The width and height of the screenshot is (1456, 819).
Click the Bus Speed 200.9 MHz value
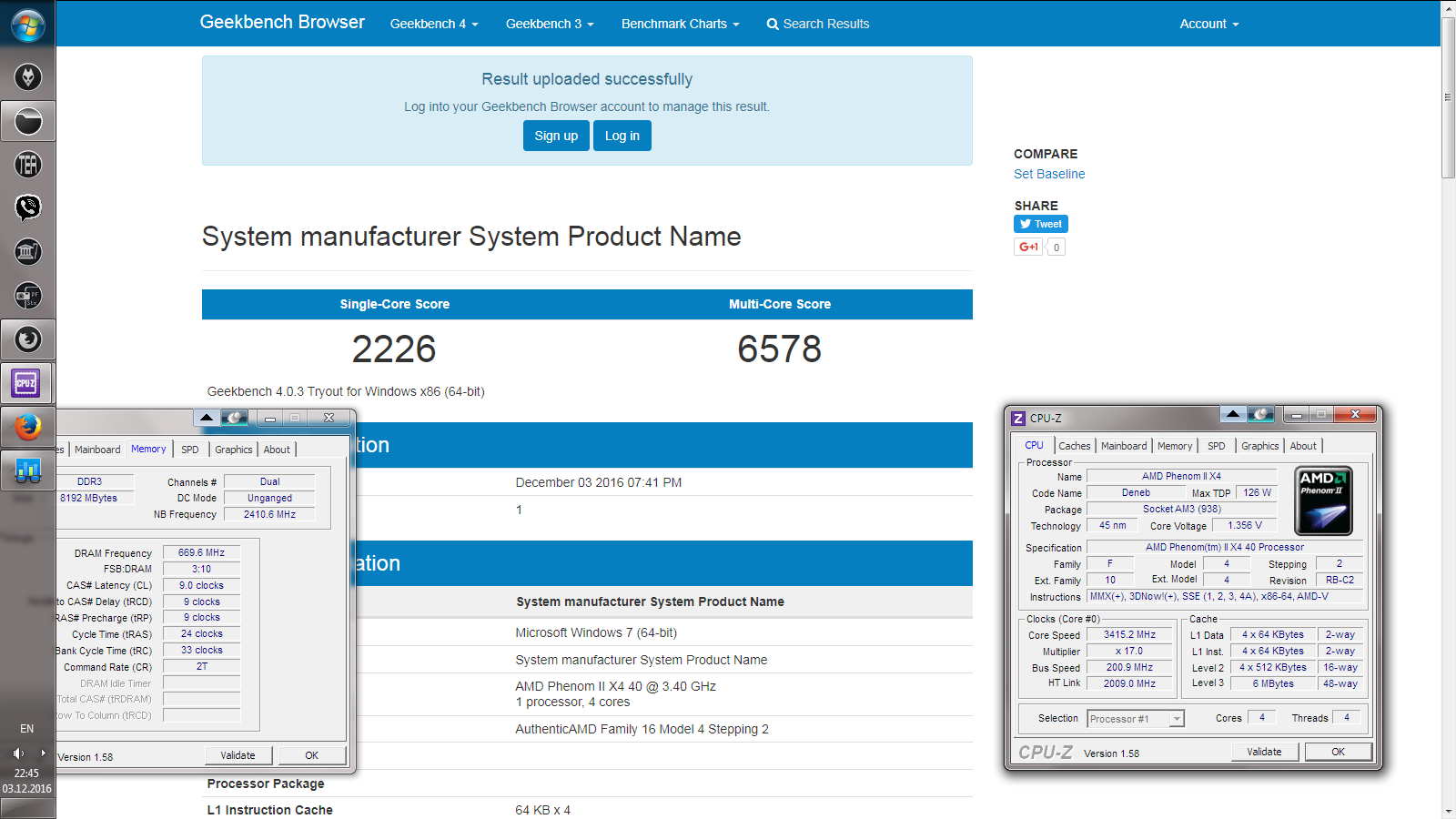point(1129,668)
